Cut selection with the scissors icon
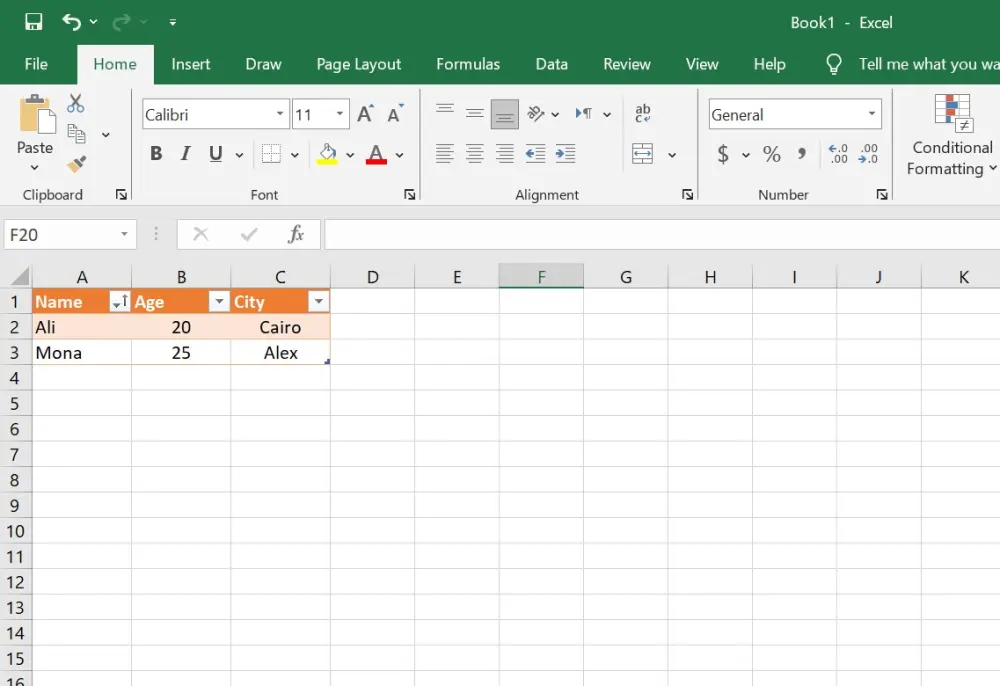The image size is (1000, 686). [x=76, y=103]
